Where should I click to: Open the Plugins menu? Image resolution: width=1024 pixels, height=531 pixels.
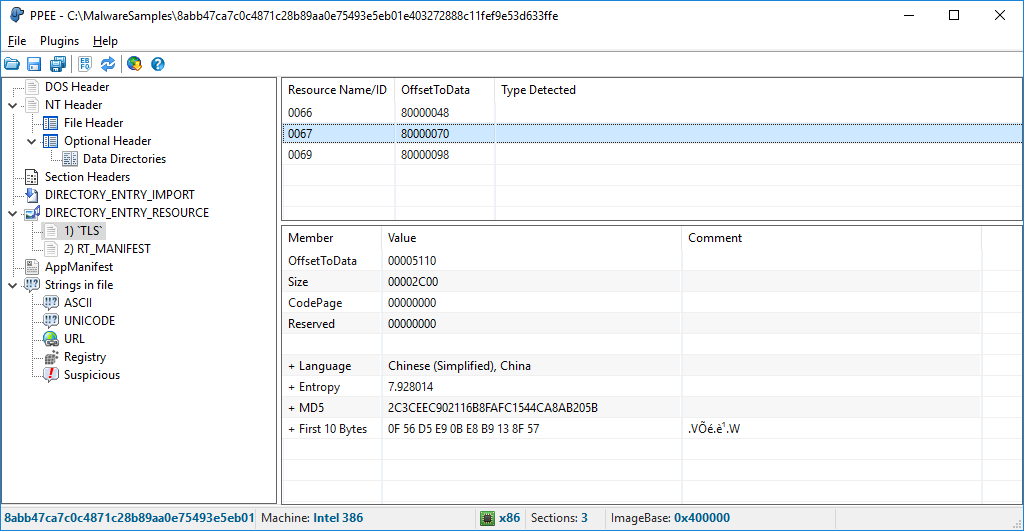tap(59, 41)
